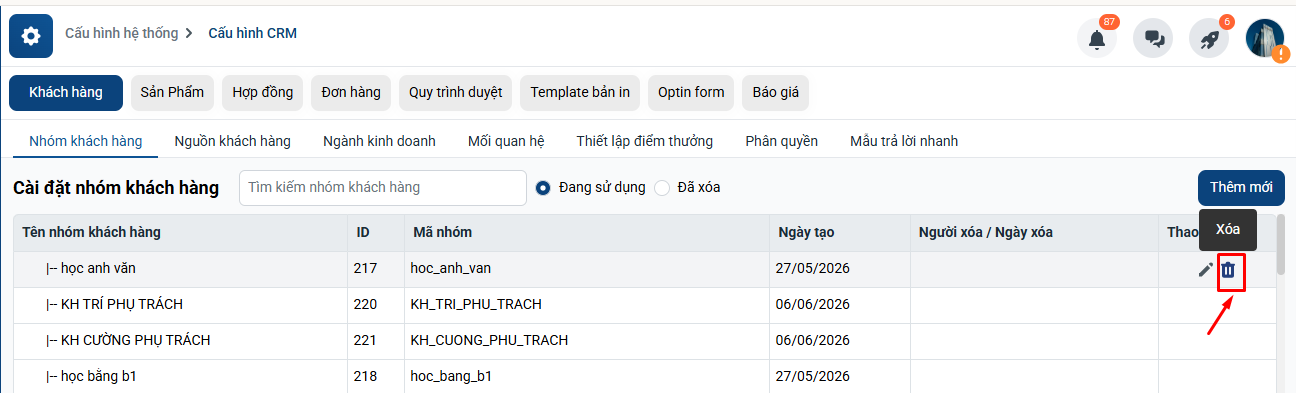Switch to Nguồn khách hàng tab
This screenshot has width=1296, height=393.
coord(232,141)
